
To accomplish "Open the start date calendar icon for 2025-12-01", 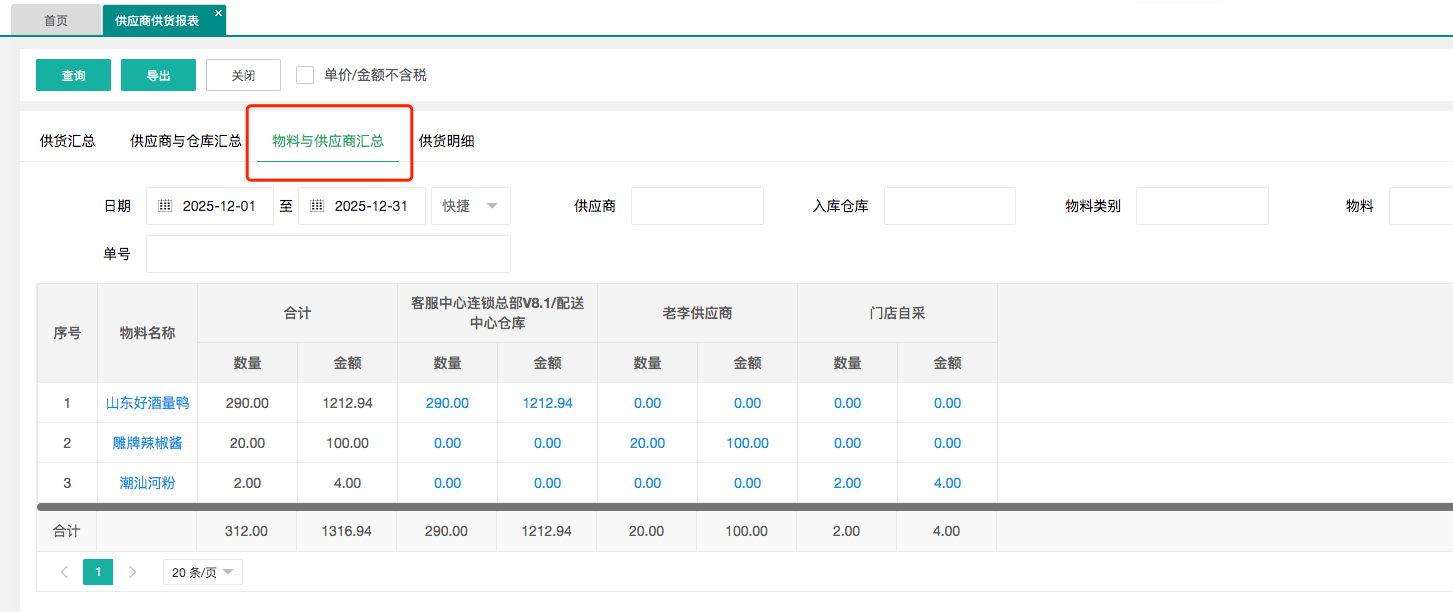I will click(x=166, y=206).
